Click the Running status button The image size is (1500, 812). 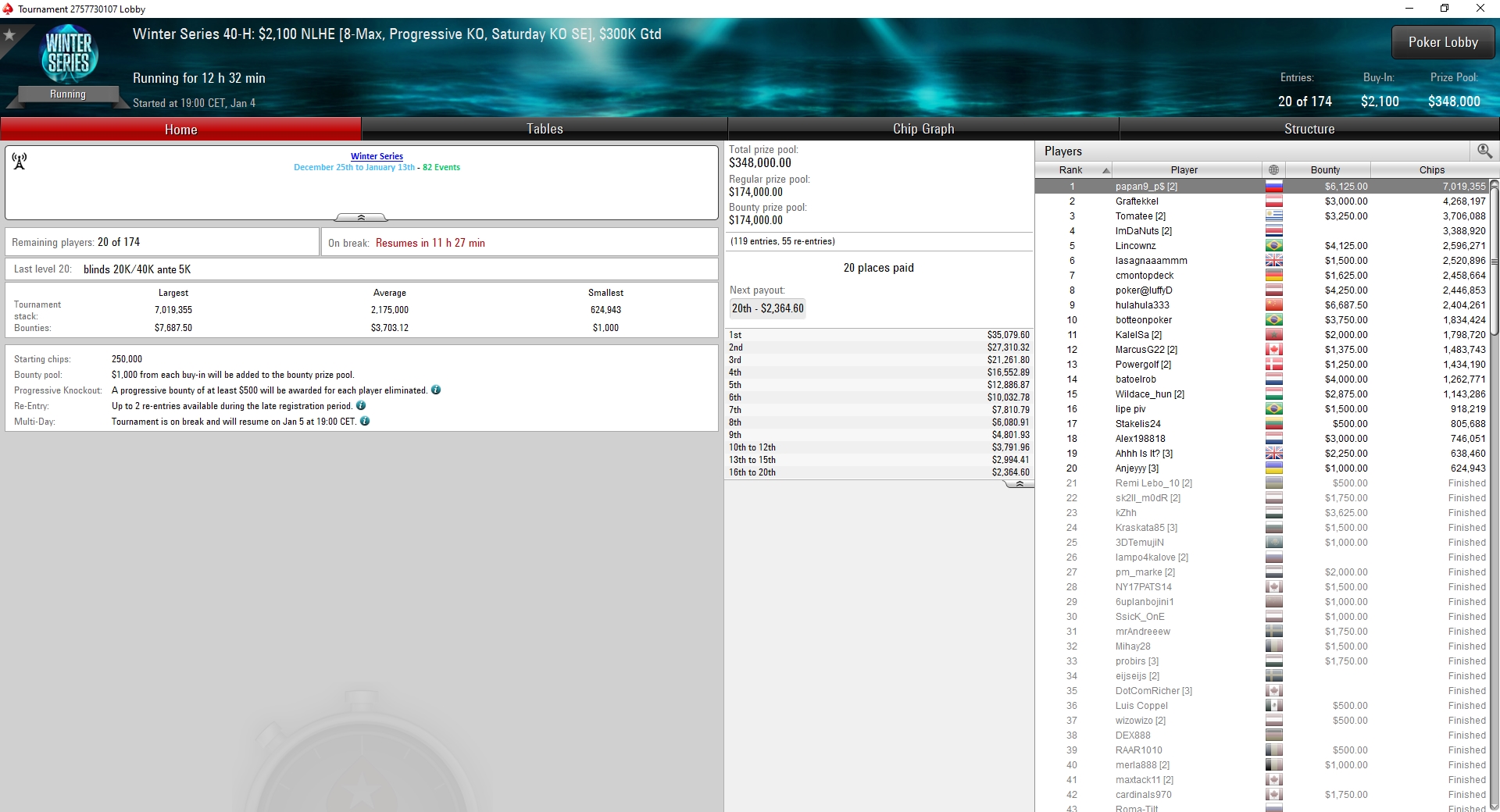68,94
